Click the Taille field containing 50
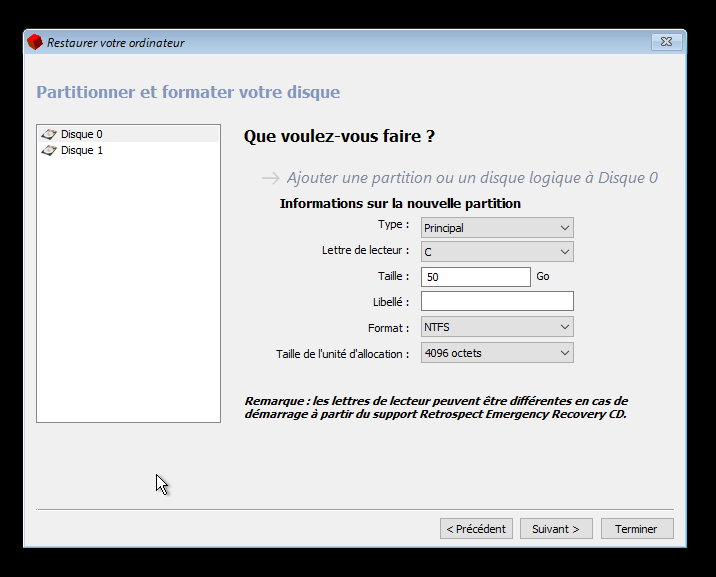Screen dimensions: 716x577 [x=475, y=277]
